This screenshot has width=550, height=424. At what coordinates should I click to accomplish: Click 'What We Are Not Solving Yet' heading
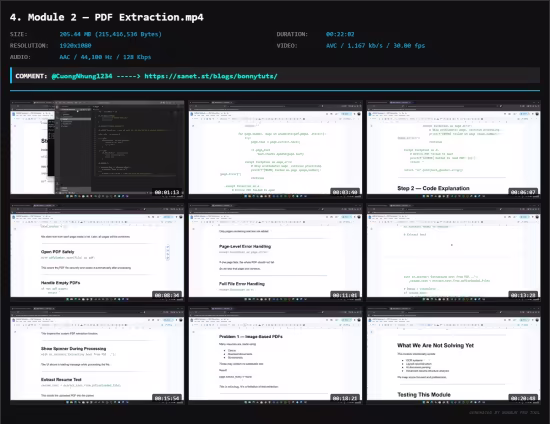pyautogui.click(x=435, y=345)
